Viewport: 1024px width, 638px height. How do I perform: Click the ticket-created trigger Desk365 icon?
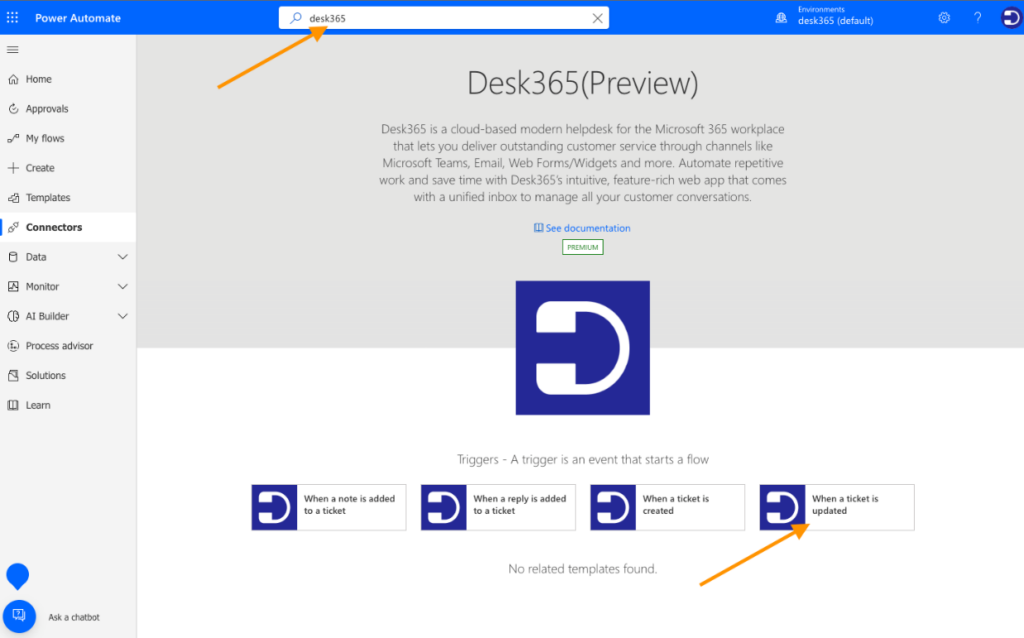[x=613, y=507]
